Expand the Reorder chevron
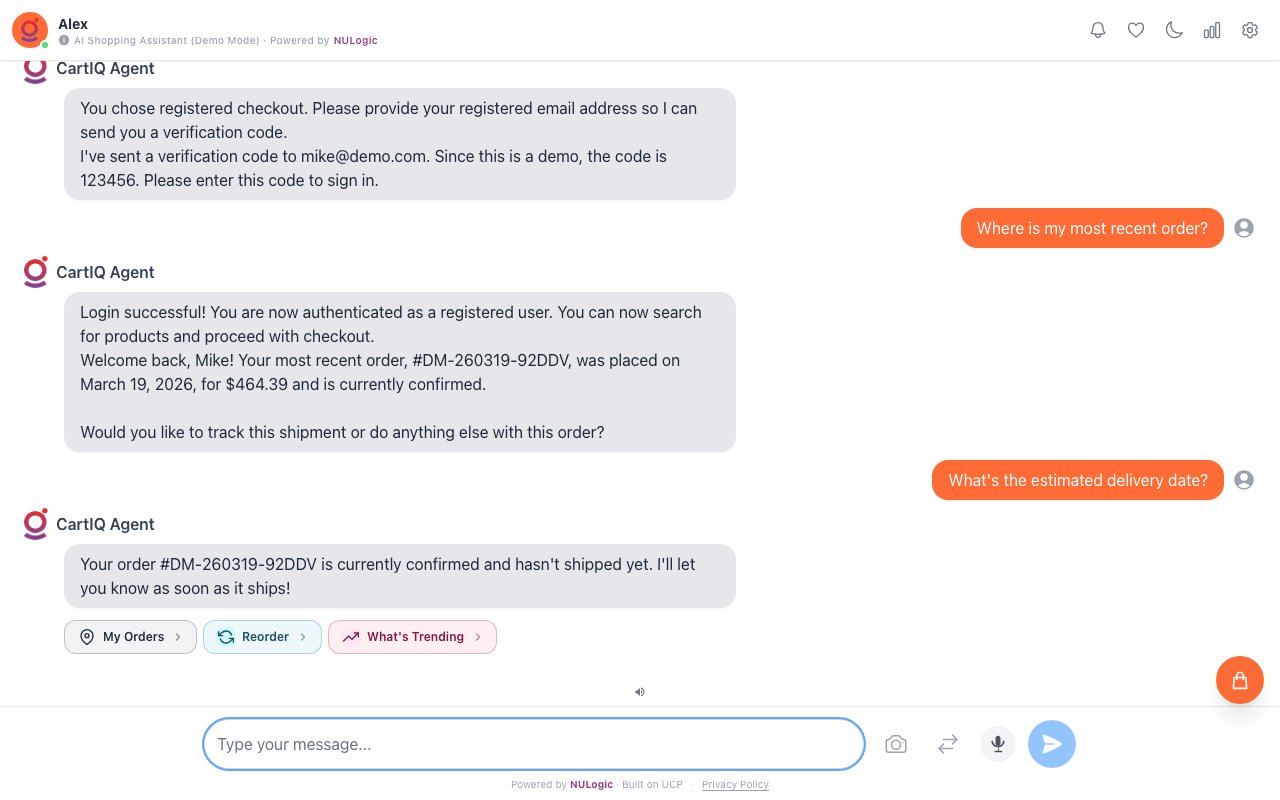 302,637
